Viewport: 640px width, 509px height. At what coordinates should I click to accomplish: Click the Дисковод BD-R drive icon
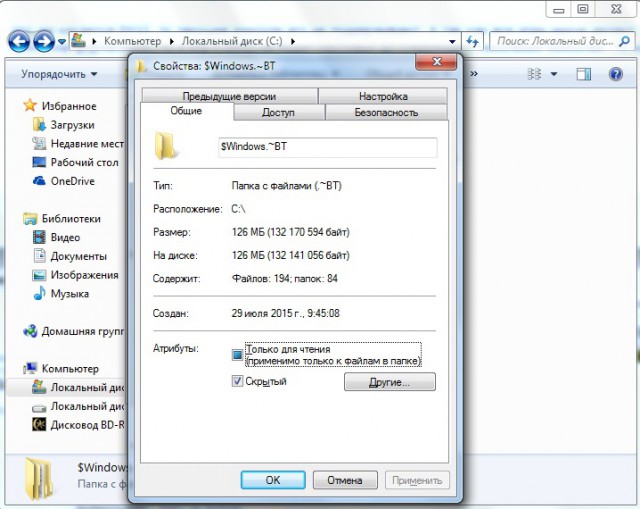[x=39, y=425]
